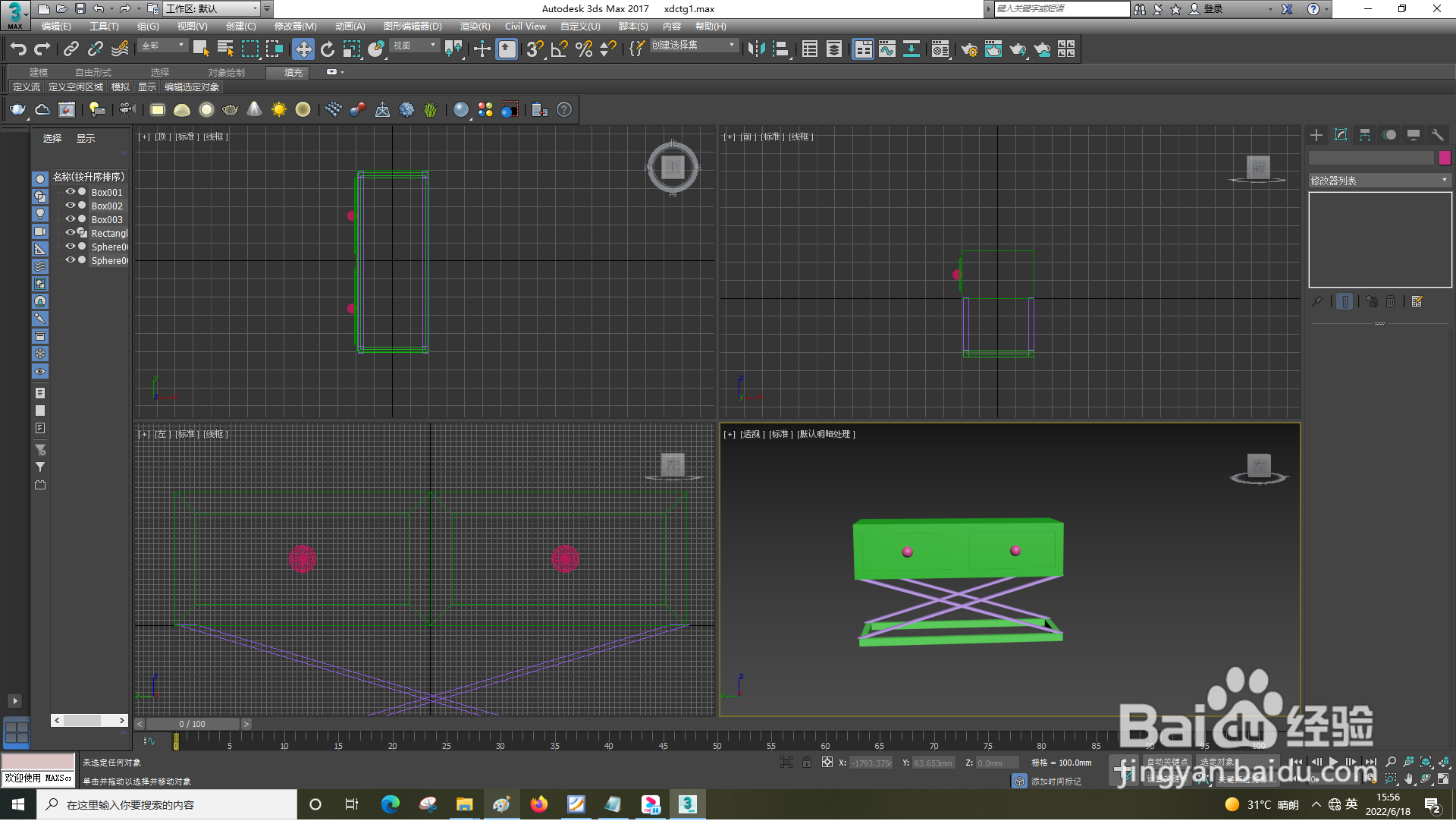Toggle Angle Snap icon

pos(560,49)
